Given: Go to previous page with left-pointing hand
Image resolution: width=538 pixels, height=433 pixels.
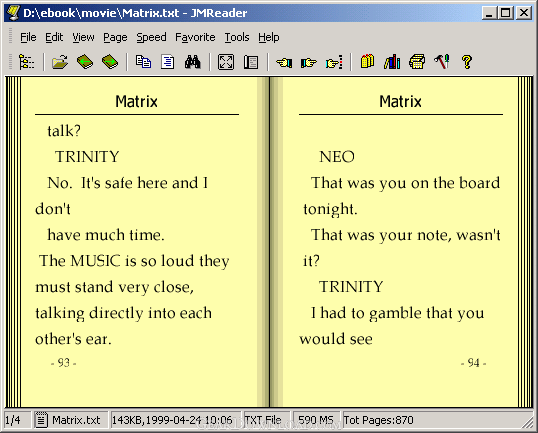Looking at the screenshot, I should 284,62.
